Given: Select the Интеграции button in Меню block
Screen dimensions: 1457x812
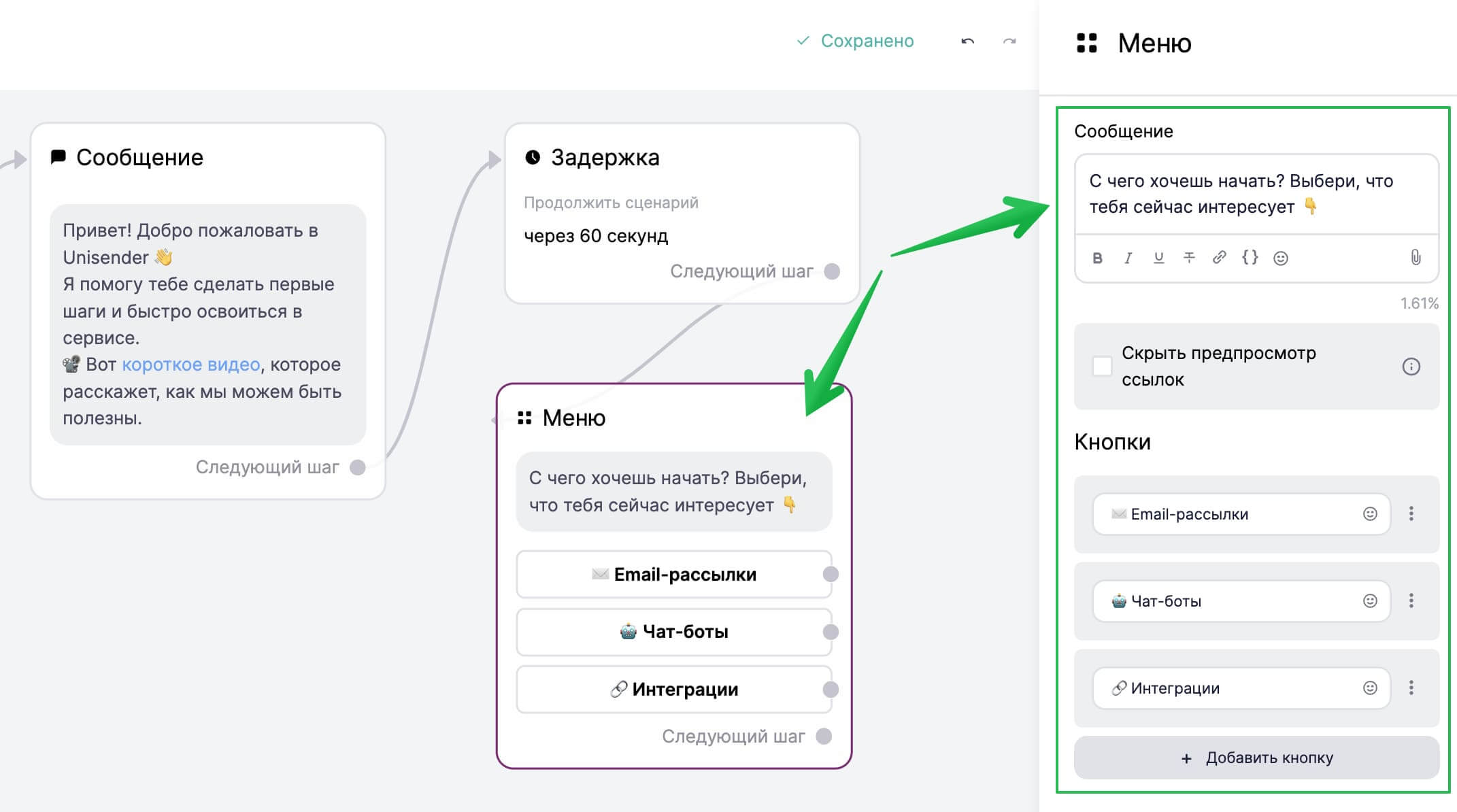Looking at the screenshot, I should (673, 690).
